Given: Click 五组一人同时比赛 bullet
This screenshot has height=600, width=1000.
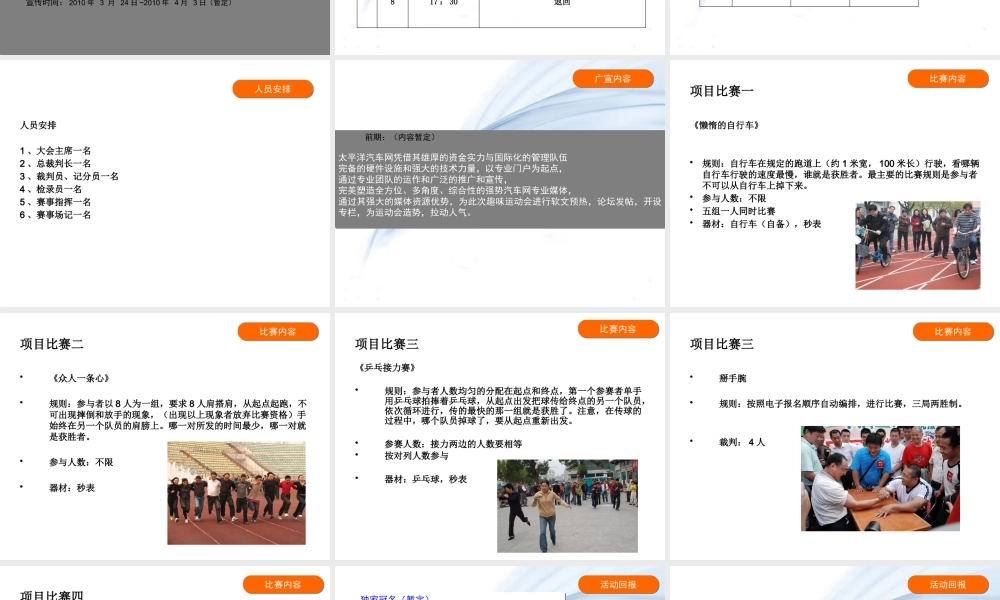Looking at the screenshot, I should click(x=739, y=211).
